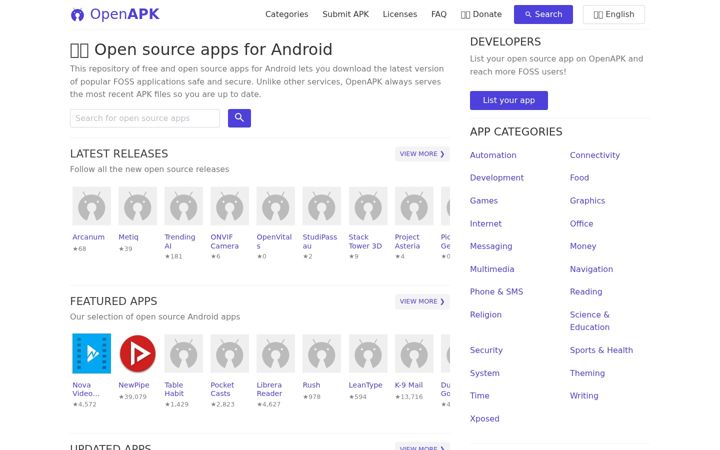Open the Rush app icon
The image size is (720, 450).
click(321, 354)
